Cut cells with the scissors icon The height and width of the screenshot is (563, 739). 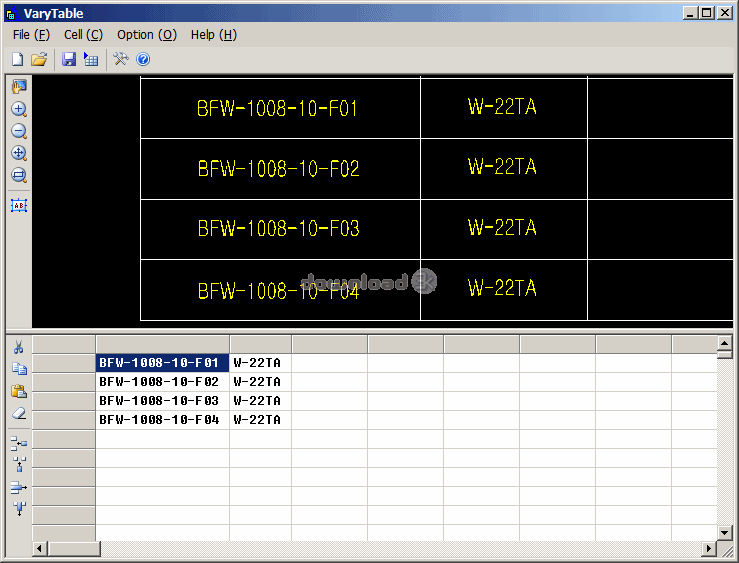19,347
